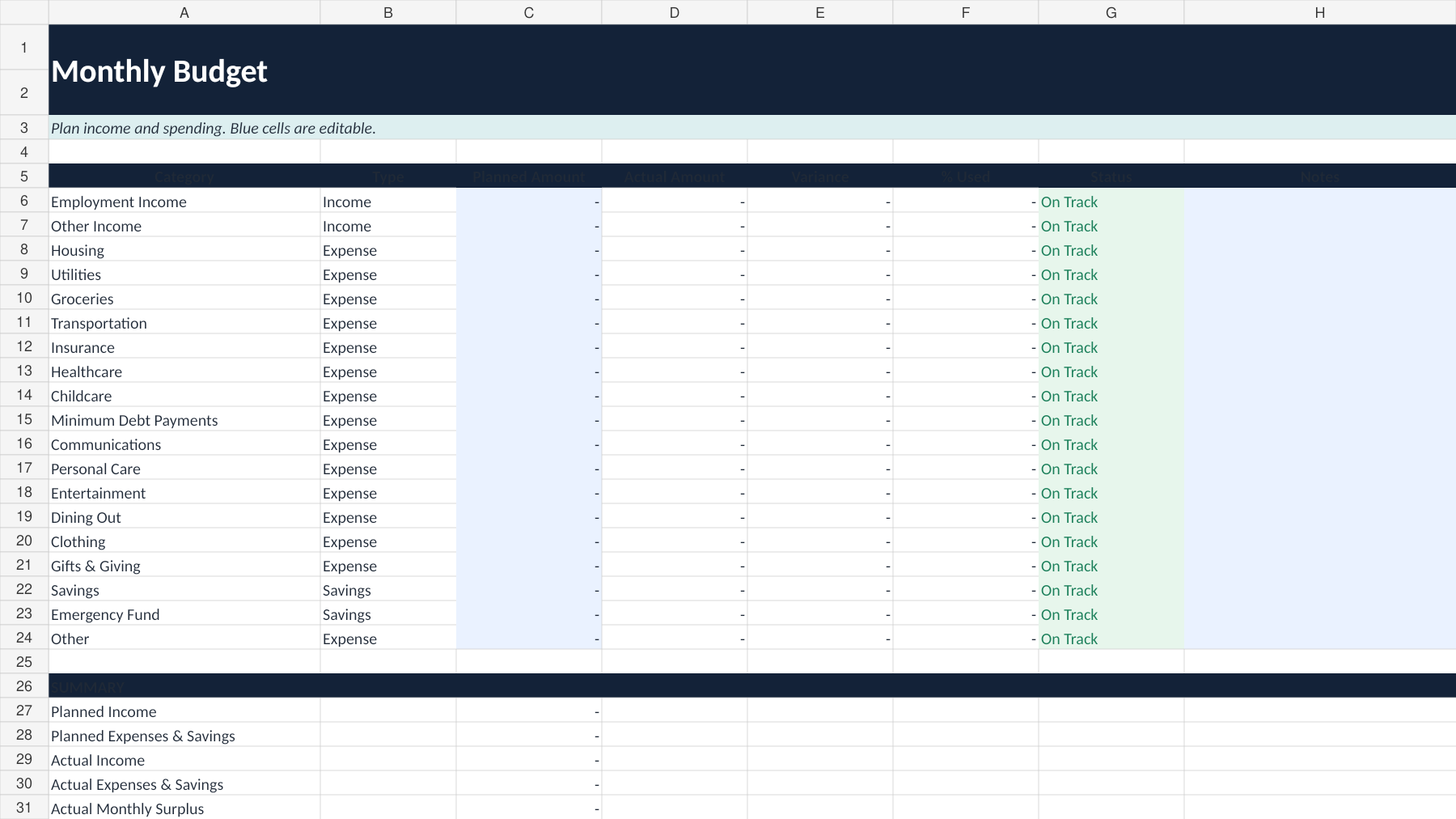Select the Groceries category cell
The image size is (1456, 819).
pyautogui.click(x=184, y=298)
